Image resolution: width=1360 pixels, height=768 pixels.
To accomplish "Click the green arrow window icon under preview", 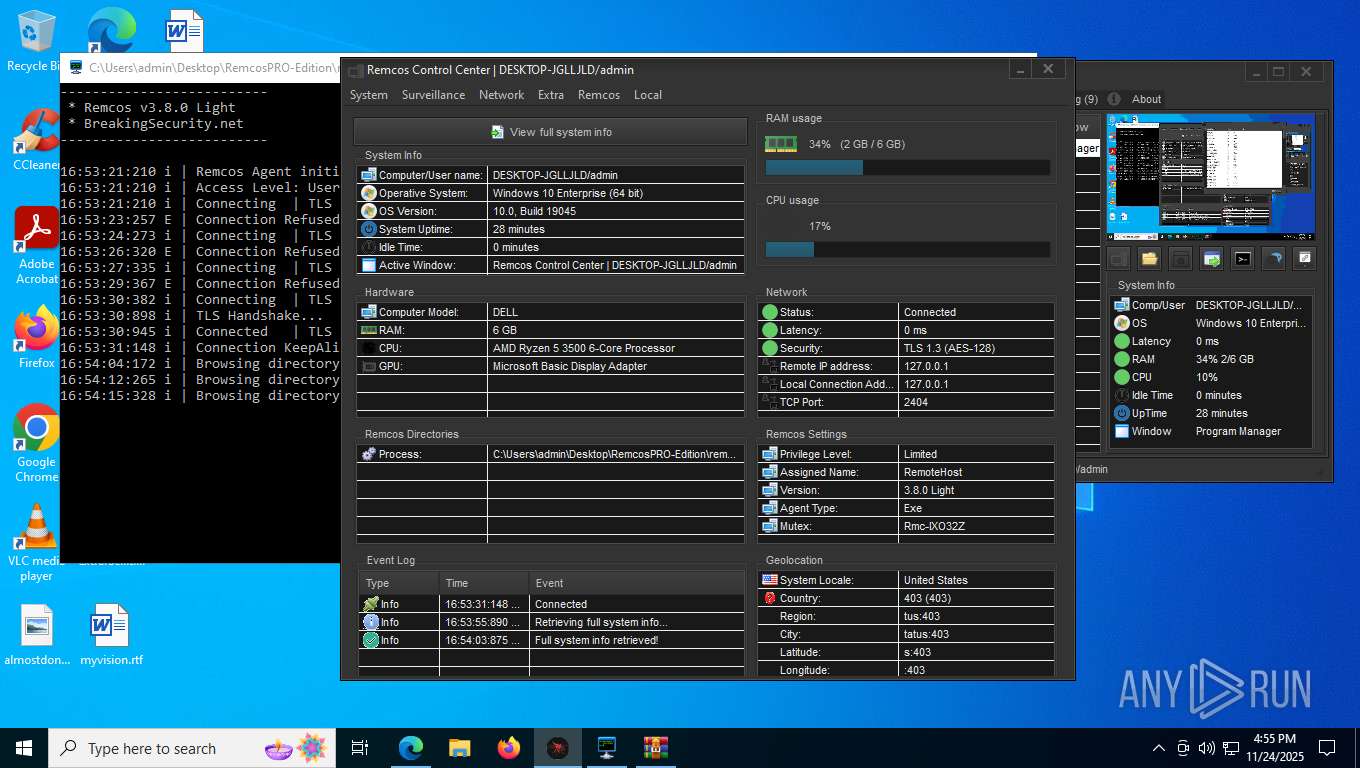I will coord(1211,259).
